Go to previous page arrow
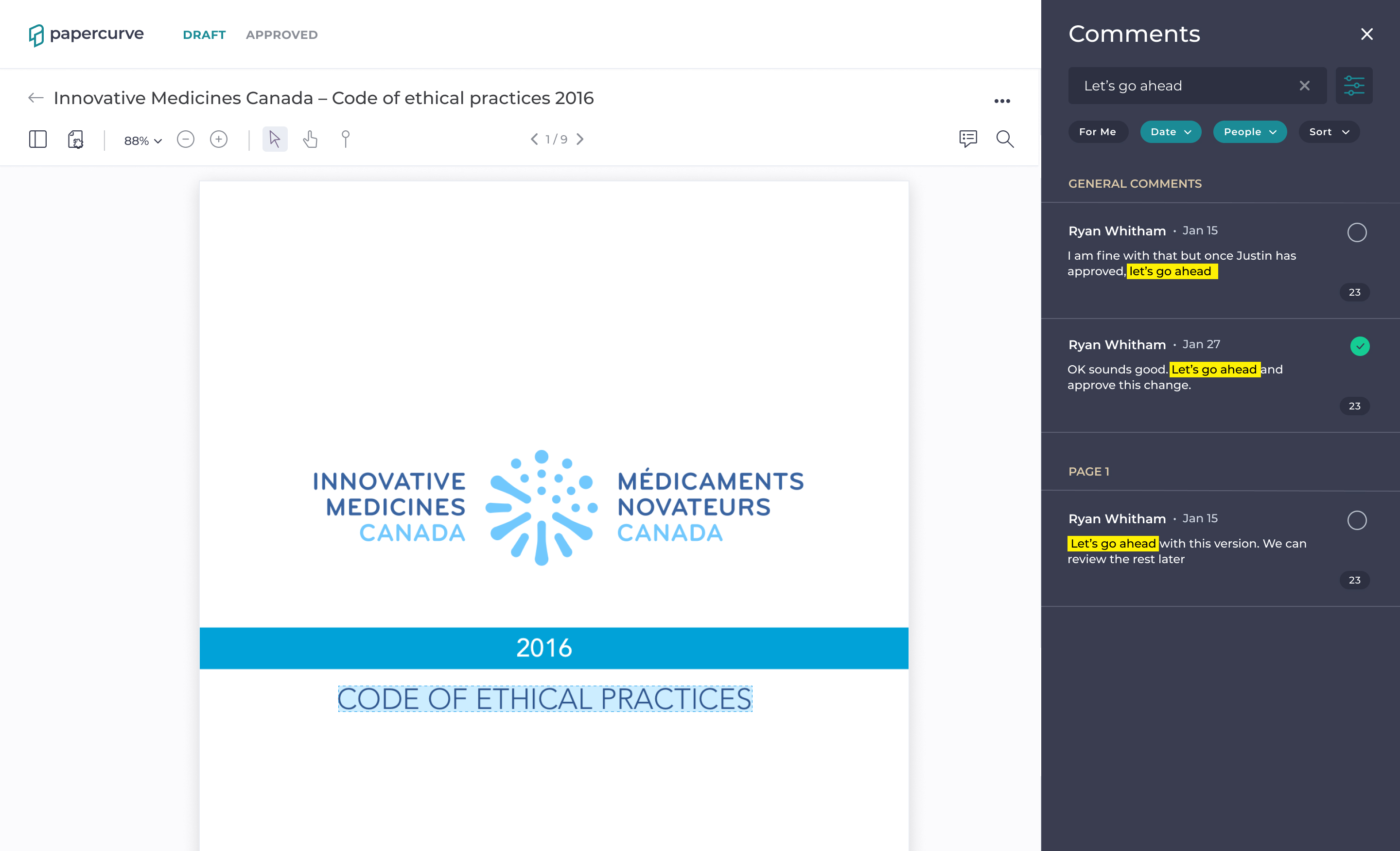This screenshot has width=1400, height=851. pyautogui.click(x=534, y=139)
